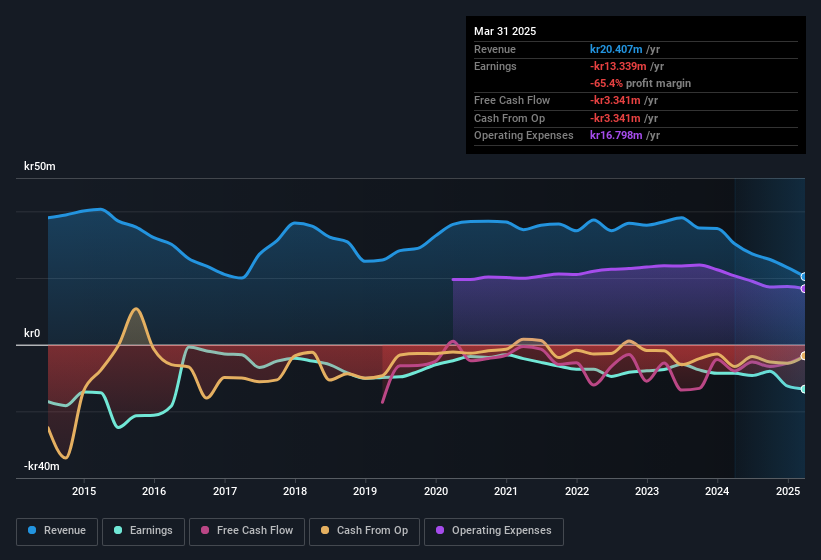Viewport: 821px width, 560px height.
Task: Click the Cash From Op peak in late 2015
Action: click(x=136, y=309)
